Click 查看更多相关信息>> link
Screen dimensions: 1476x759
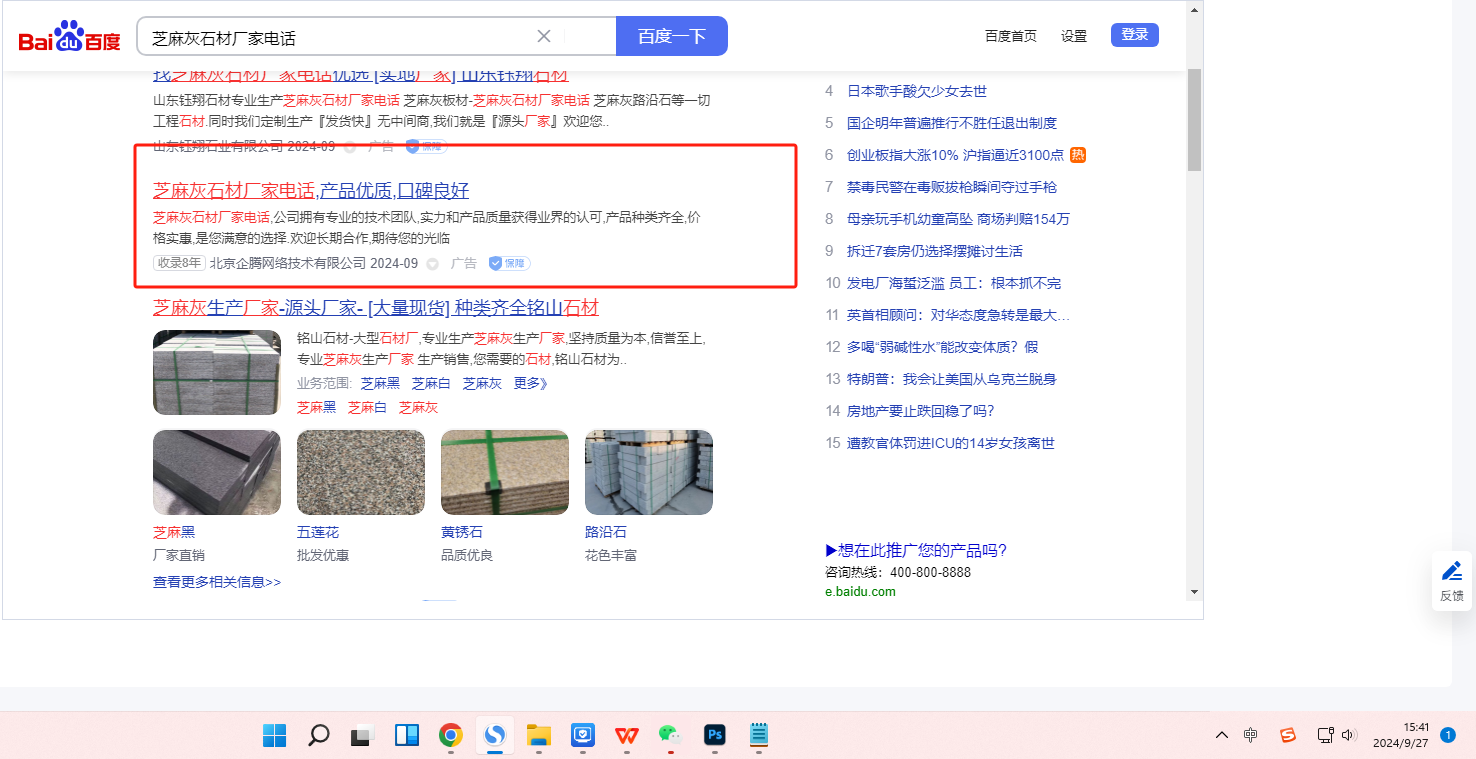(217, 582)
